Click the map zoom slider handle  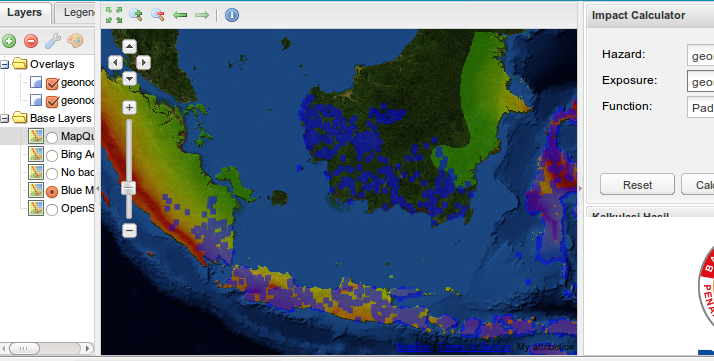pos(128,188)
